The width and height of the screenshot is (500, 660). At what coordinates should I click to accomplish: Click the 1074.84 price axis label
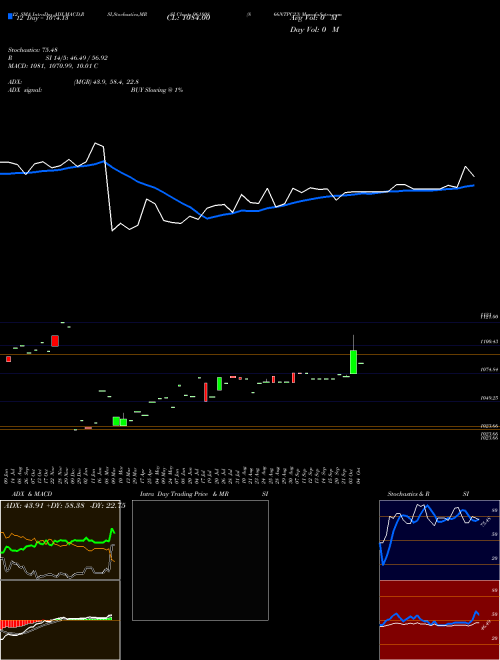pyautogui.click(x=489, y=370)
